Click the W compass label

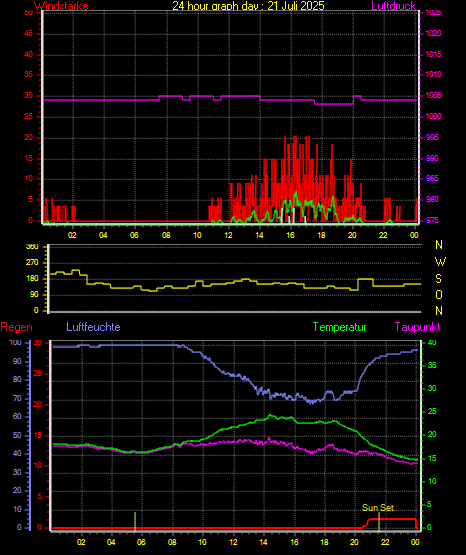point(440,262)
